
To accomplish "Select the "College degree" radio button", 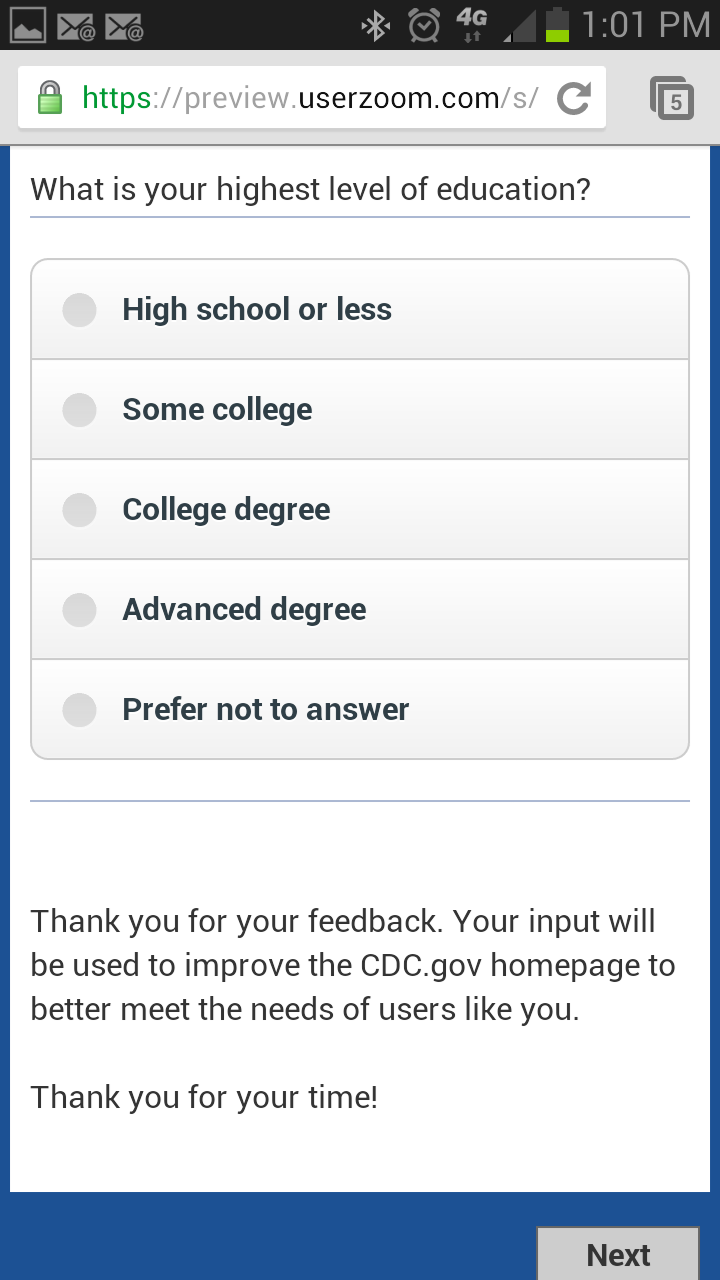I will 80,510.
